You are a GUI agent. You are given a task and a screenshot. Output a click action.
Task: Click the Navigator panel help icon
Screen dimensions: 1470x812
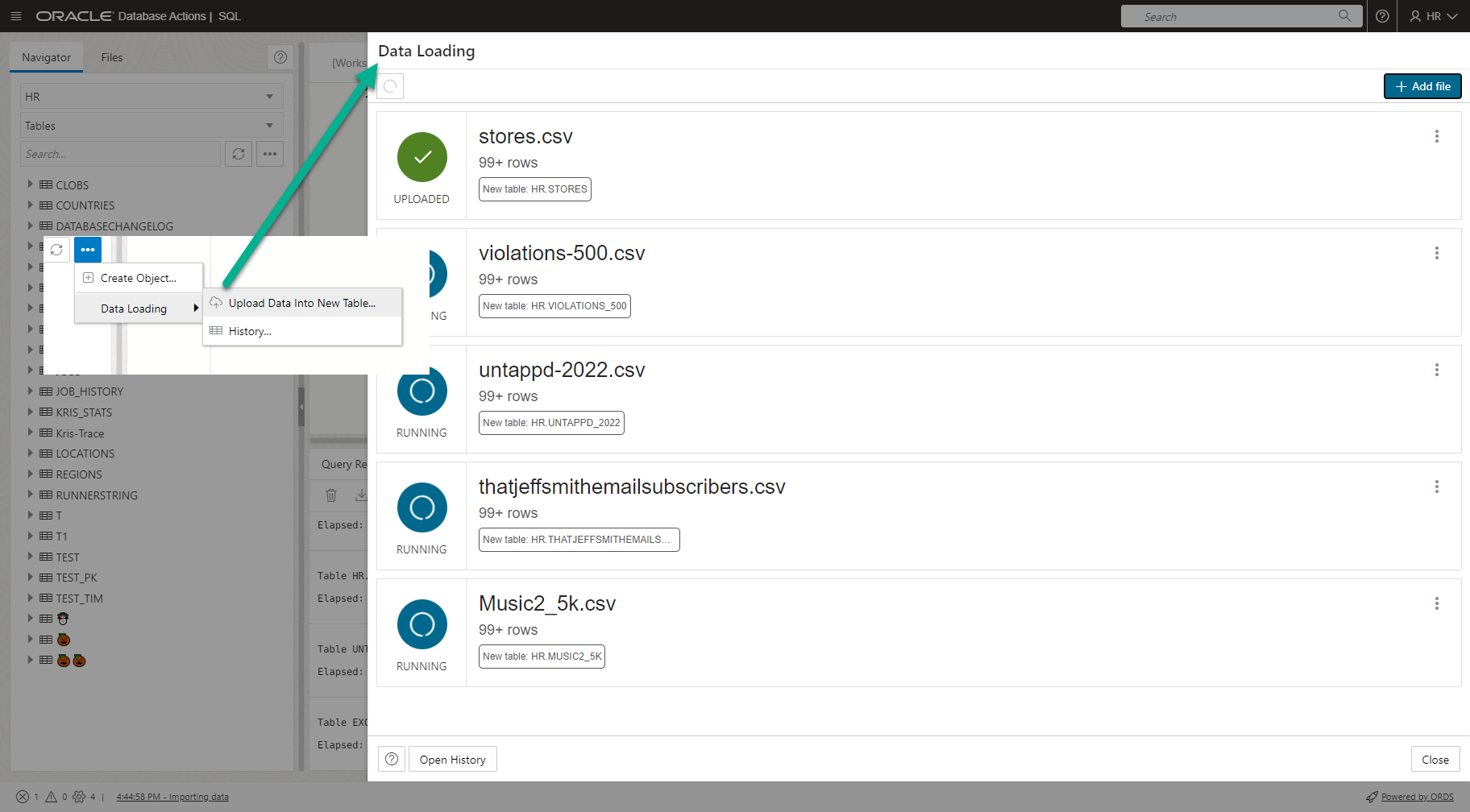click(x=280, y=57)
